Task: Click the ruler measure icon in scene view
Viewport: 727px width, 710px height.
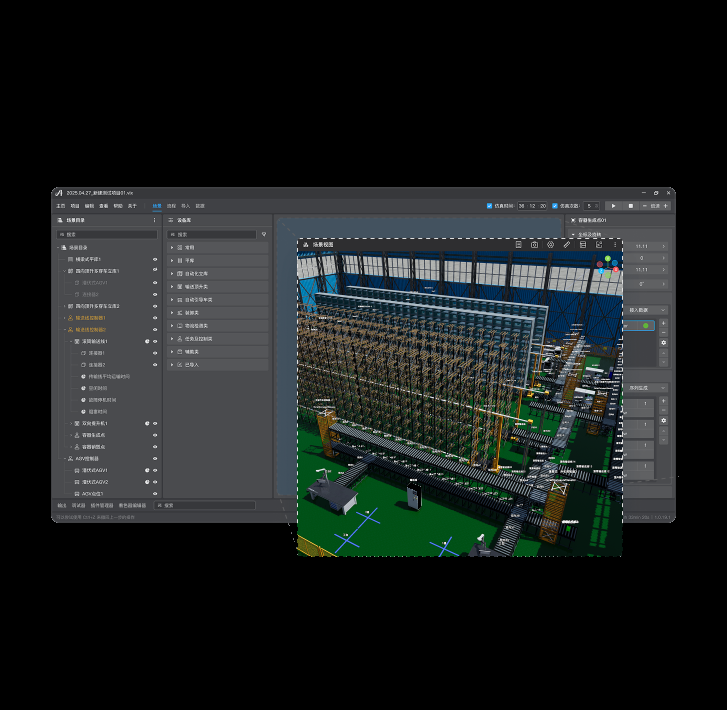Action: (567, 244)
